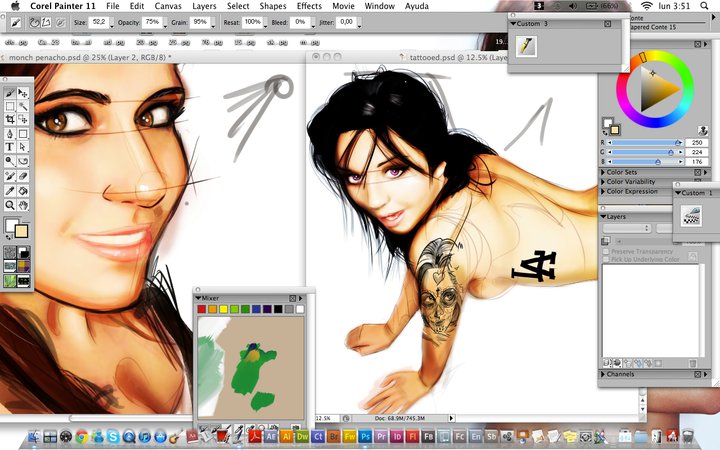Click the trash icon in the Layers panel
The width and height of the screenshot is (720, 450).
pyautogui.click(x=693, y=364)
